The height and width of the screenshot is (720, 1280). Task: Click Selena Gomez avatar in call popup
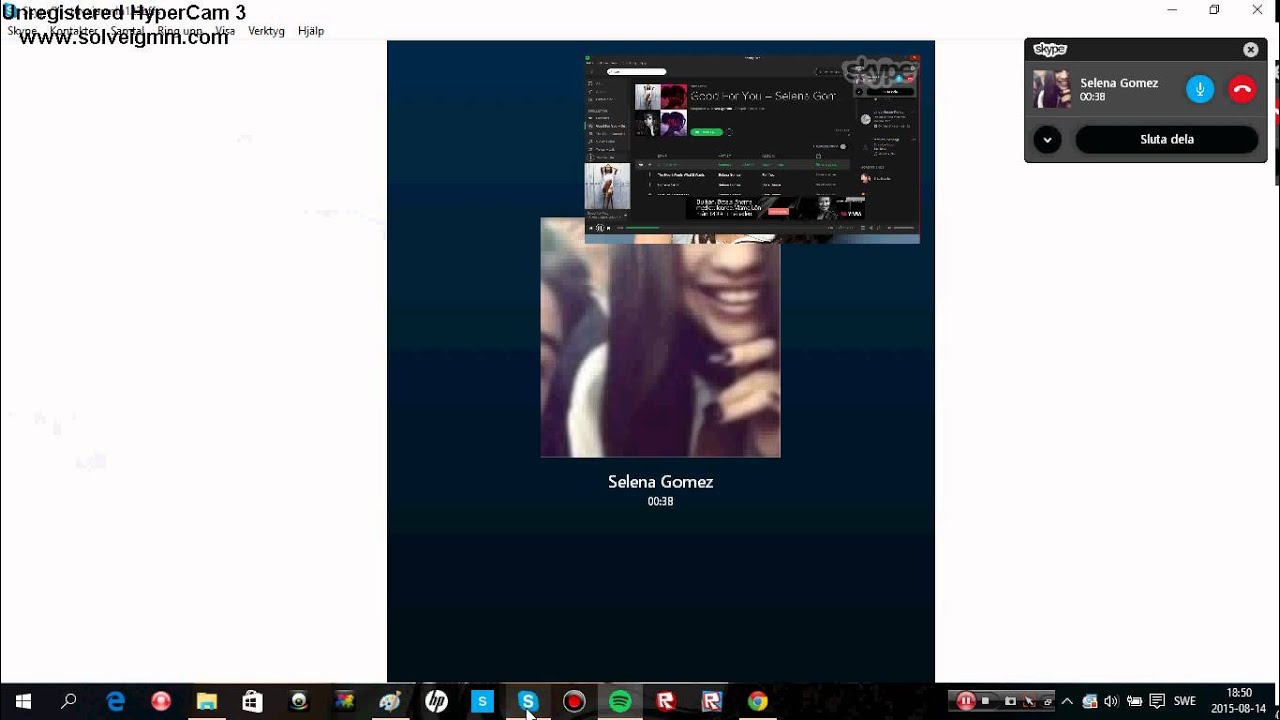pos(1052,89)
